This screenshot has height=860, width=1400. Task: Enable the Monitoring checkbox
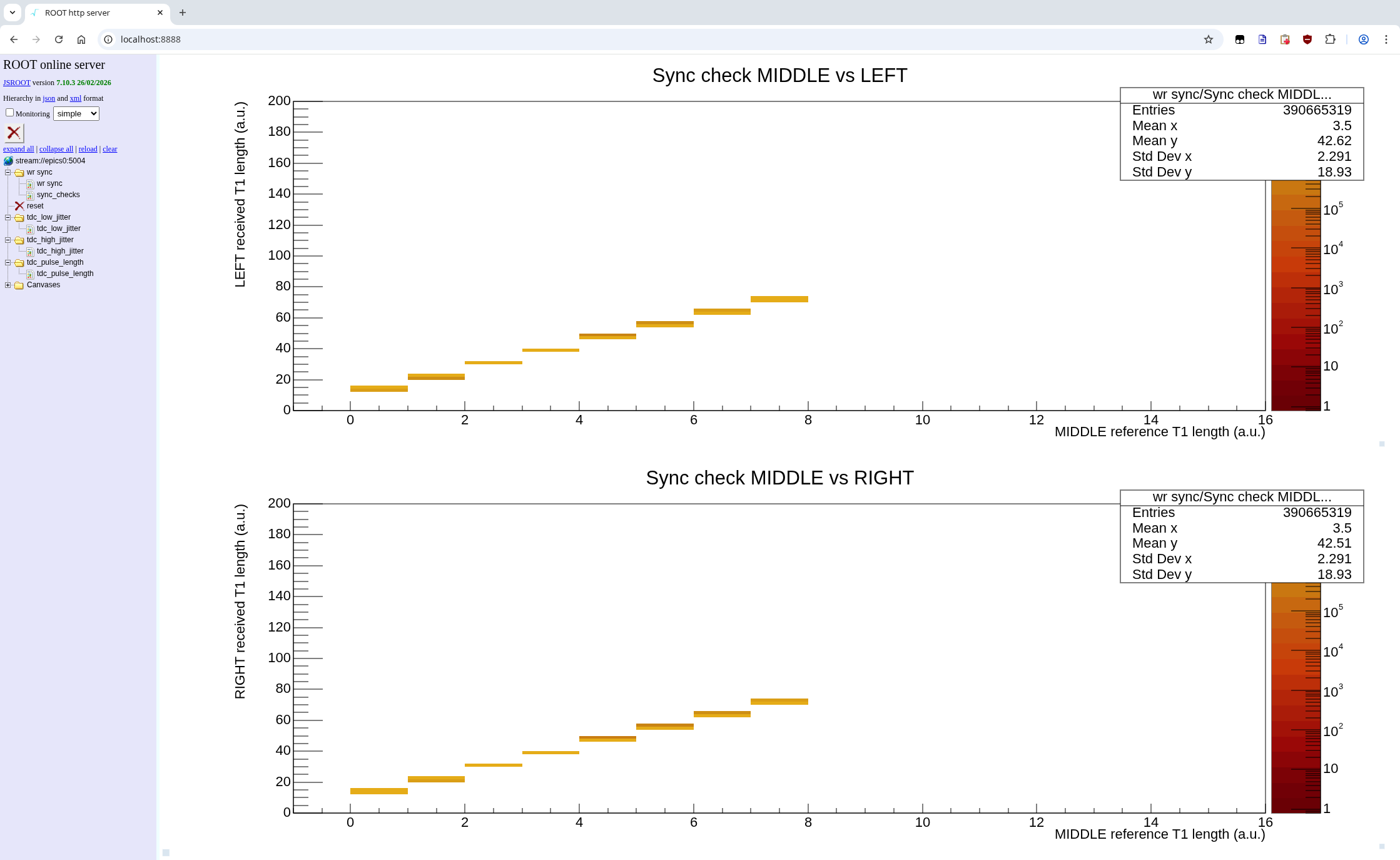pos(9,113)
